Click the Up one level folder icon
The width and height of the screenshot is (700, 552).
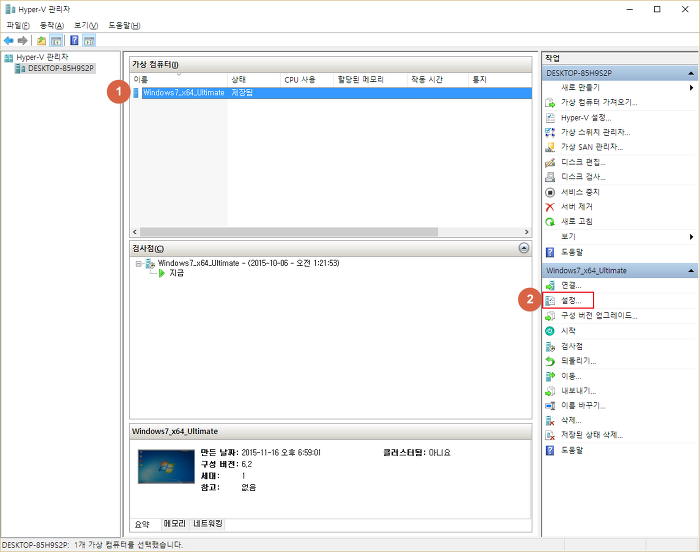point(42,41)
